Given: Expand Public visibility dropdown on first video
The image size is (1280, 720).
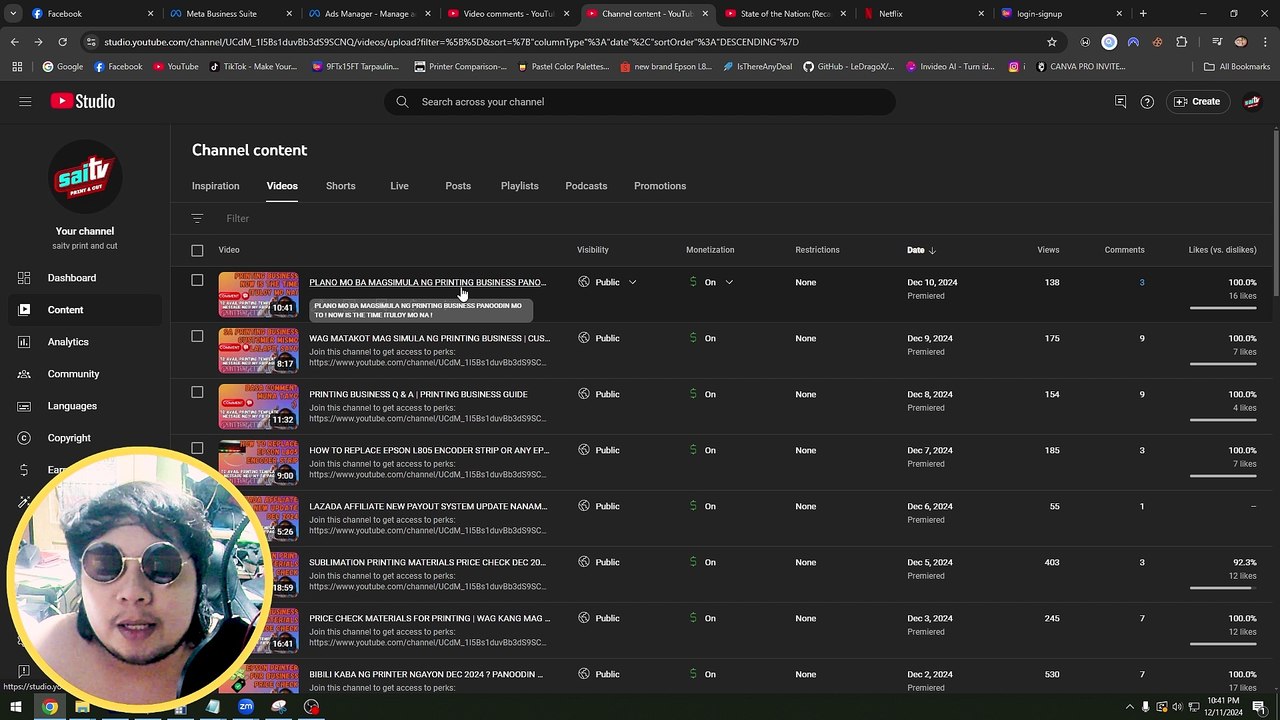Looking at the screenshot, I should [x=632, y=282].
